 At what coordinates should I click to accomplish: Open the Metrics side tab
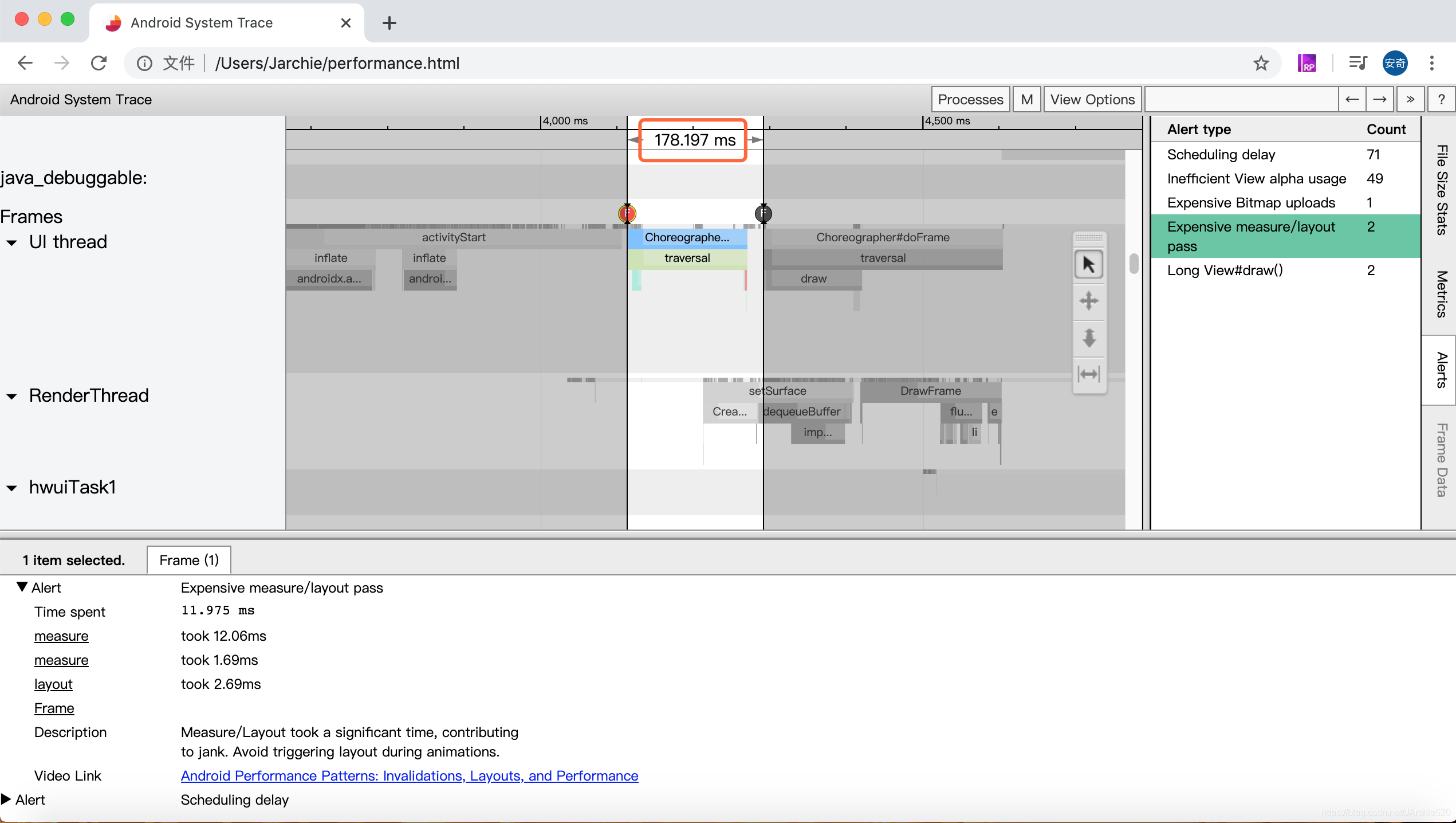click(1441, 294)
